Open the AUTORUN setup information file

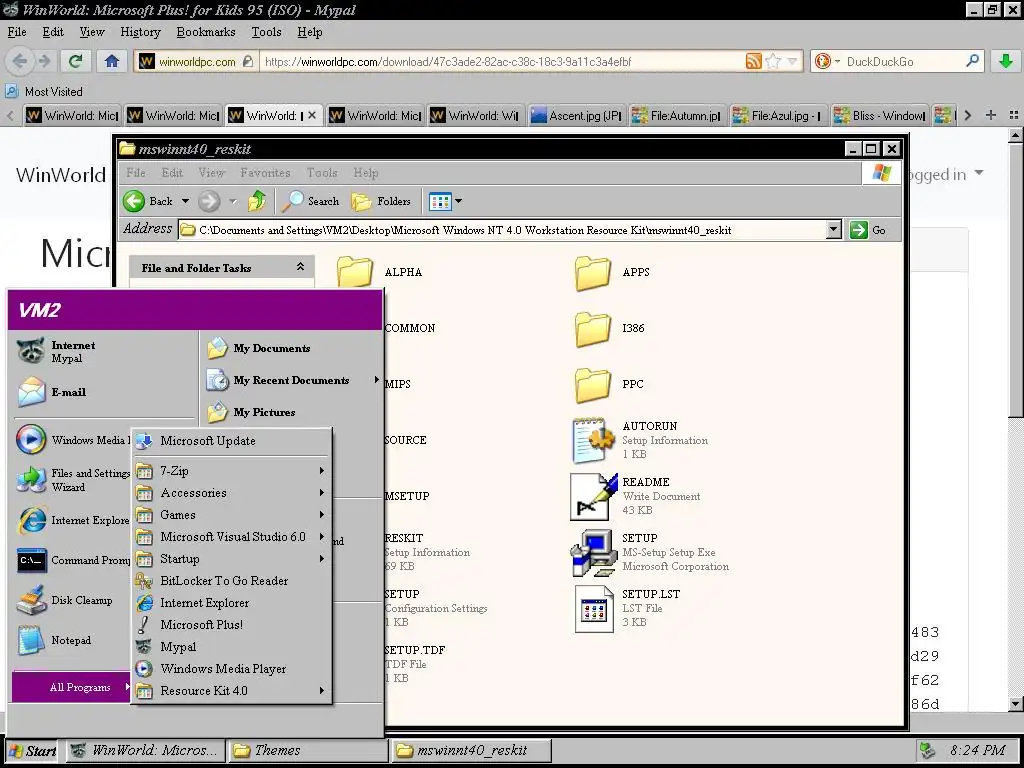tap(640, 440)
